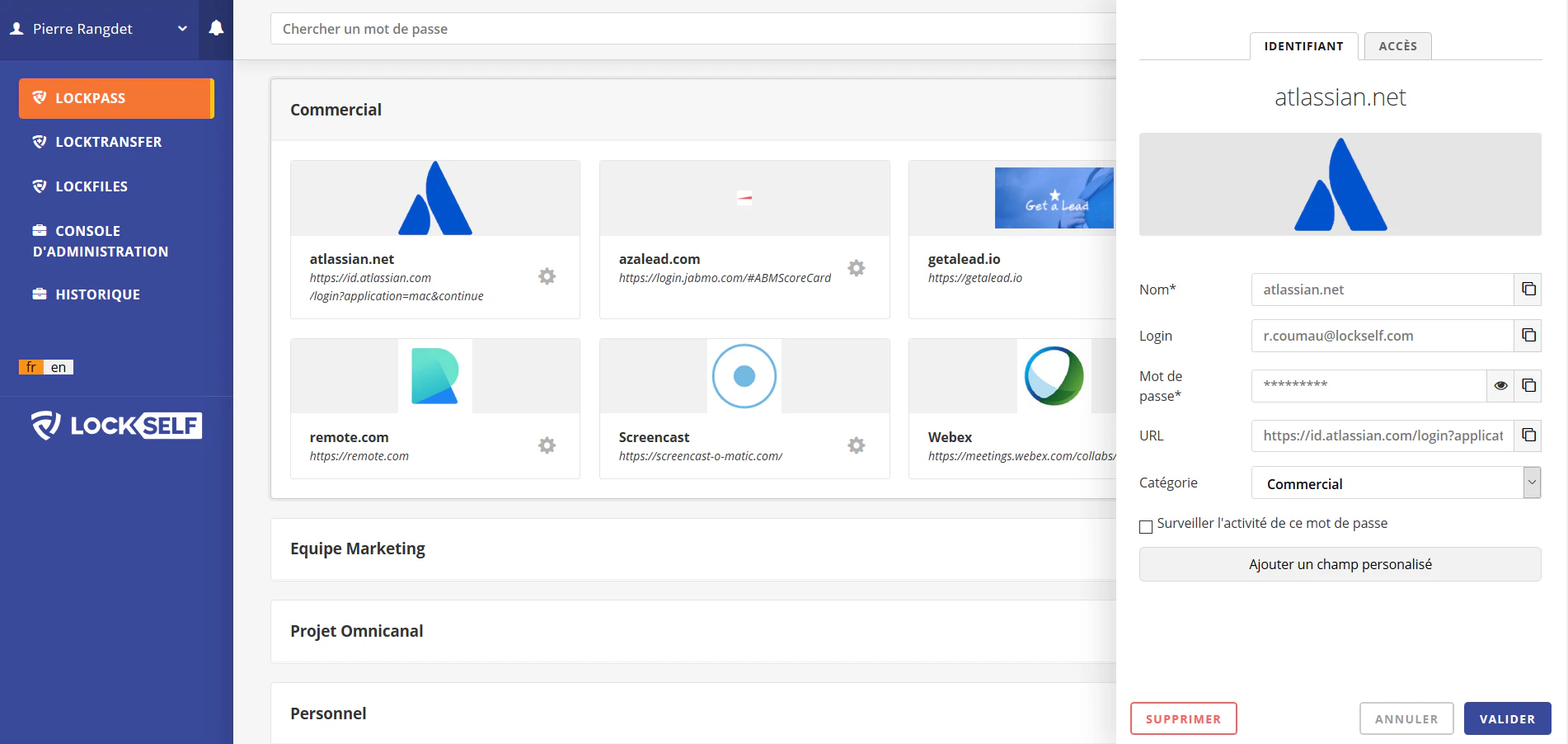Open settings gear for remote.com card

pos(547,445)
